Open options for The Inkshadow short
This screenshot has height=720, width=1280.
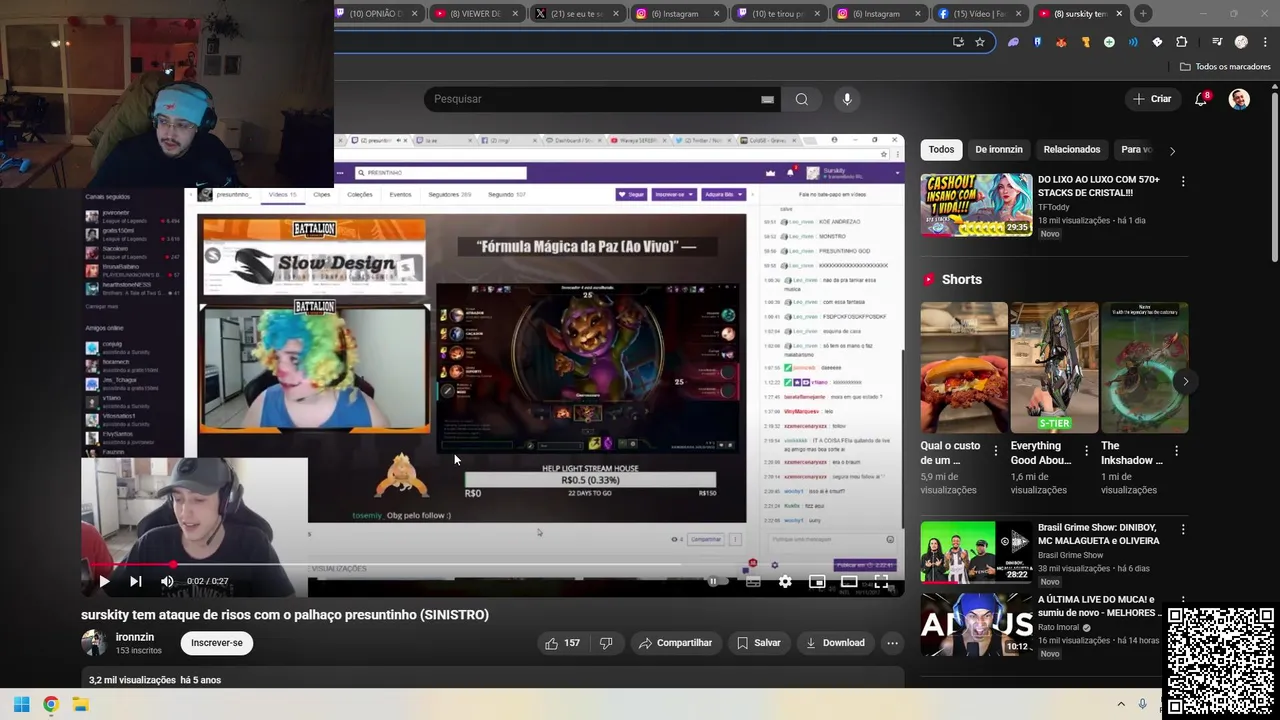[1176, 451]
